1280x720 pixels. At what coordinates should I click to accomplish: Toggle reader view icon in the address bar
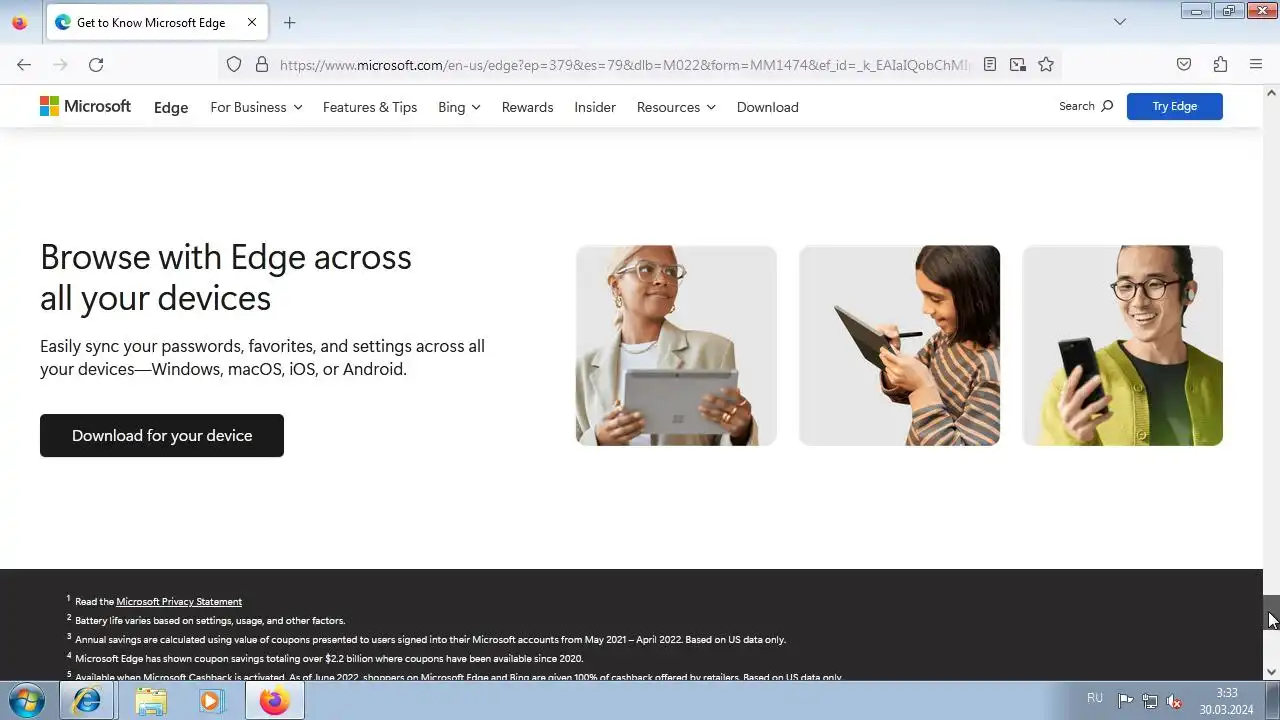click(990, 64)
